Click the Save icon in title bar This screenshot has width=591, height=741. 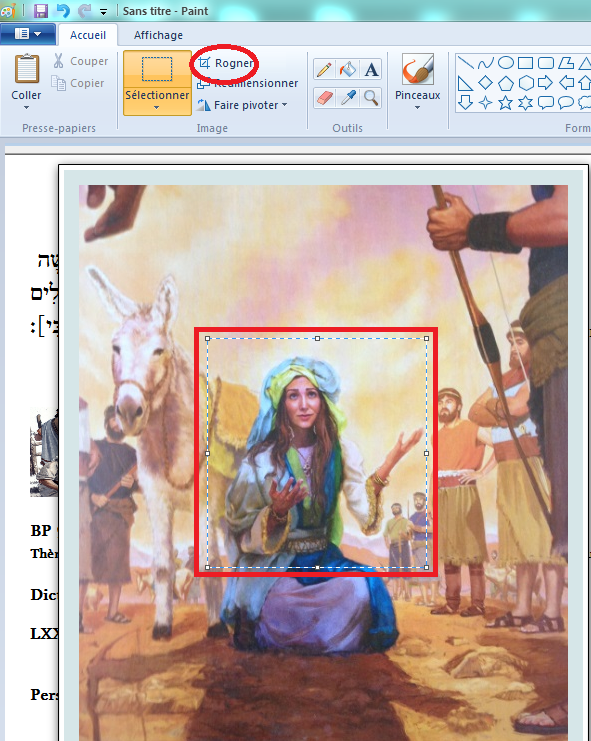[x=41, y=10]
